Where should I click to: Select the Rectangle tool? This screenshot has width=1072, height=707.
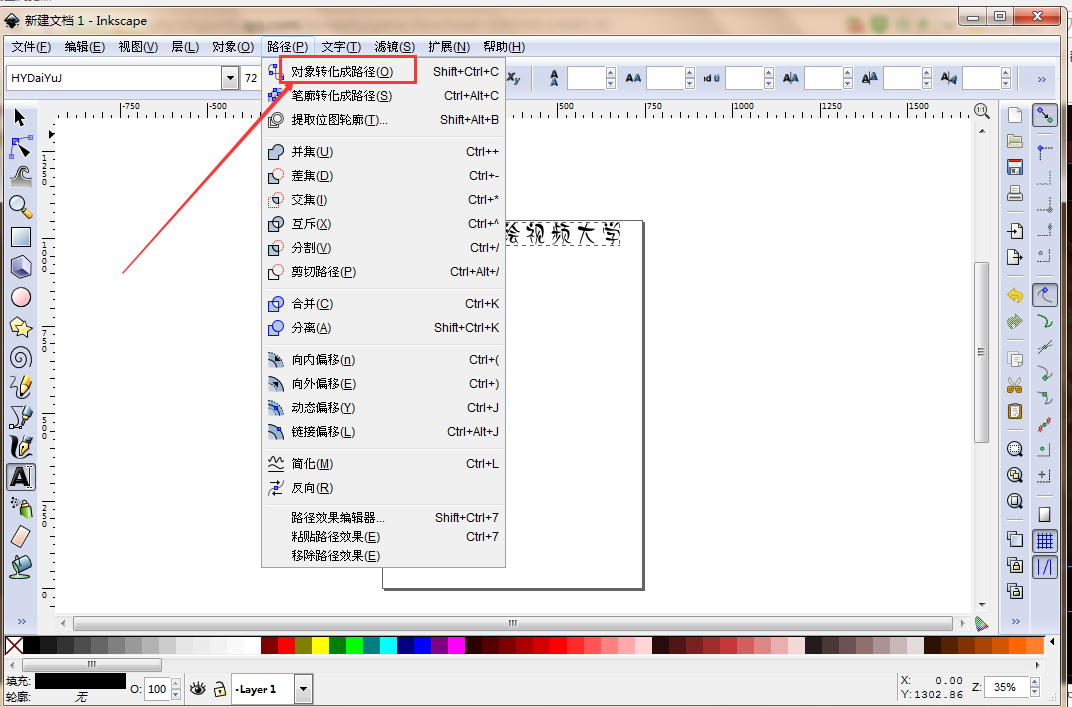(x=20, y=237)
